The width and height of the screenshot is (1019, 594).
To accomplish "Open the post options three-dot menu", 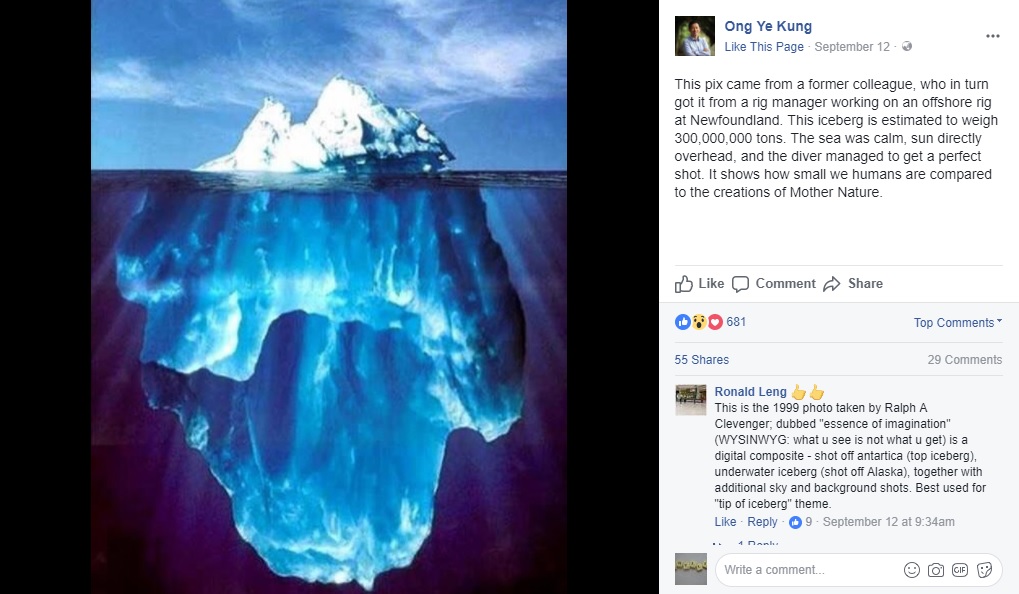I will [992, 36].
